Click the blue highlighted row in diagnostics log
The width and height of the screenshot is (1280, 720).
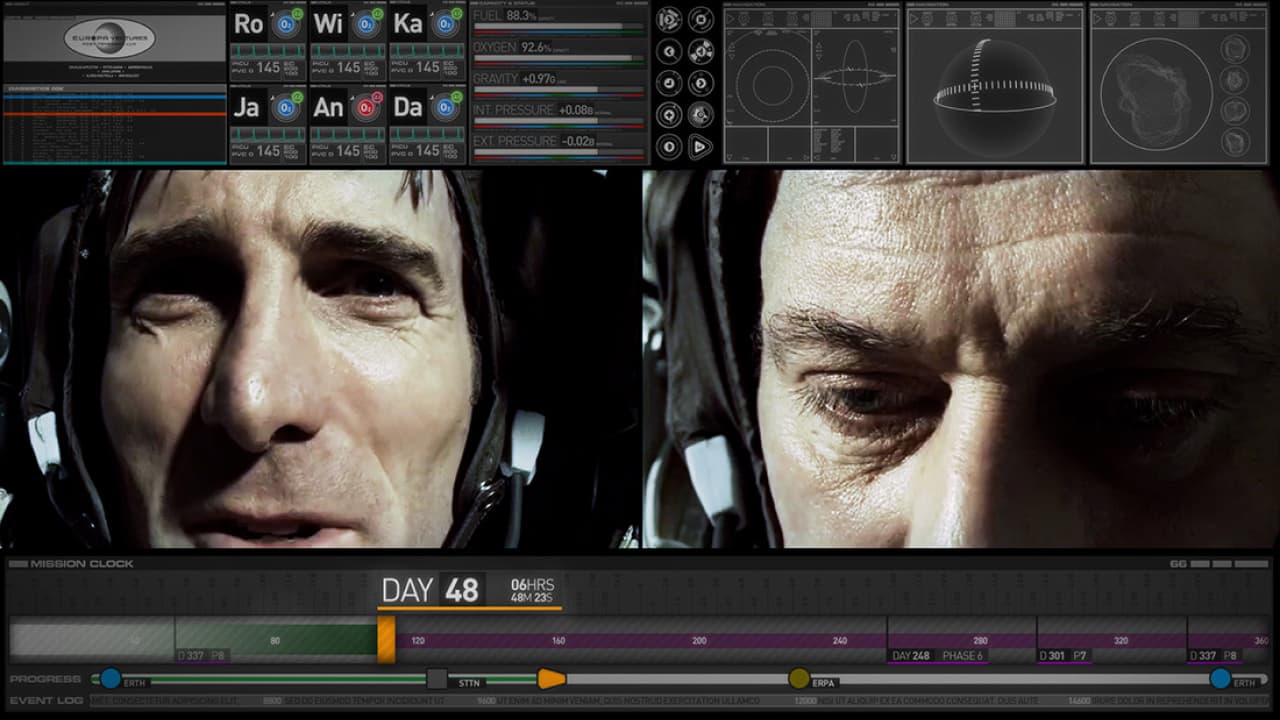(115, 98)
